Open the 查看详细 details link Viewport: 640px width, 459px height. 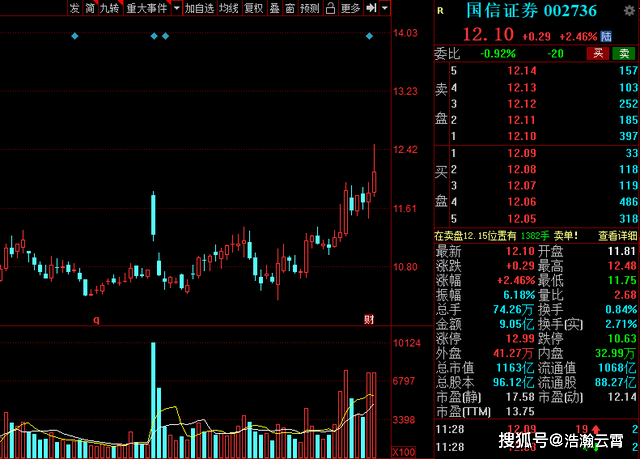(618, 235)
